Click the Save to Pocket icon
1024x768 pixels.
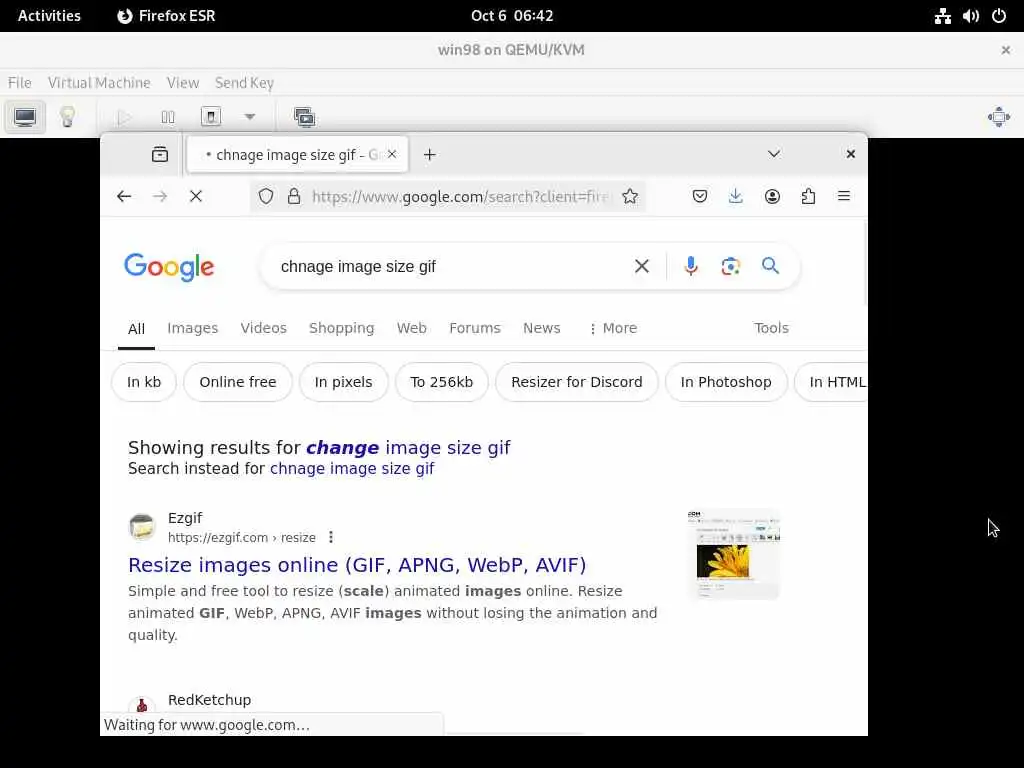click(x=699, y=196)
